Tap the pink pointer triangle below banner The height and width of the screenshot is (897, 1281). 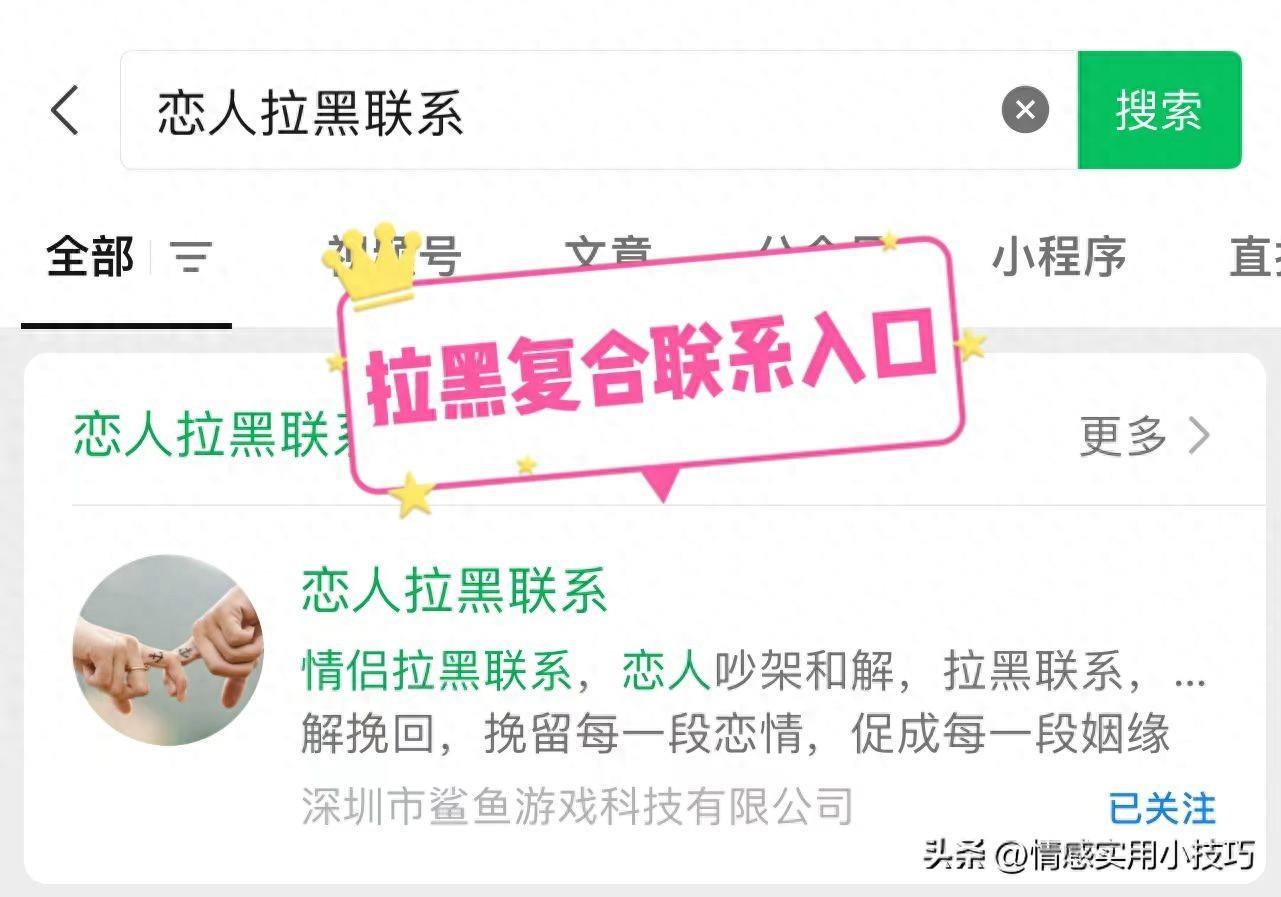pos(660,485)
